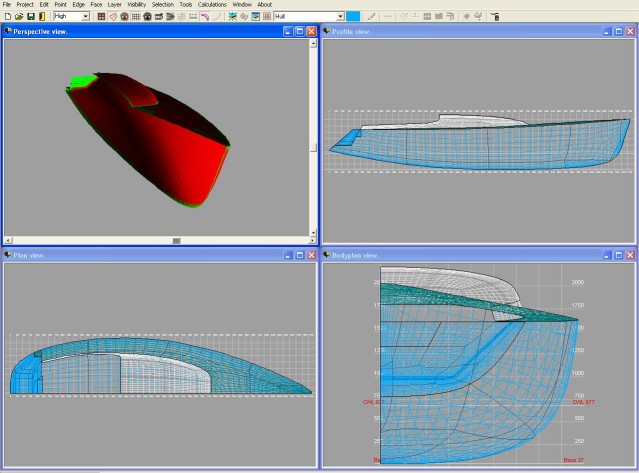
Task: Click the pink curve icon in toolbar
Action: [204, 17]
